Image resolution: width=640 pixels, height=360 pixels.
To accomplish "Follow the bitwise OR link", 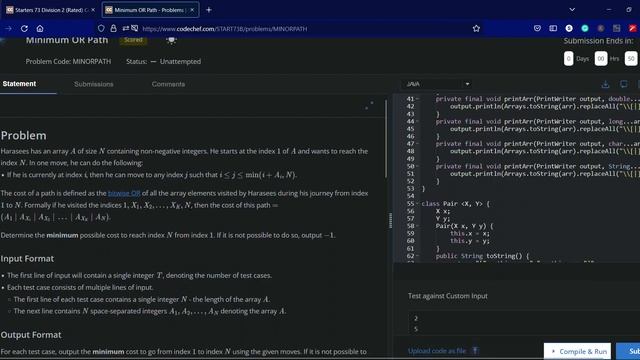I will click(124, 193).
